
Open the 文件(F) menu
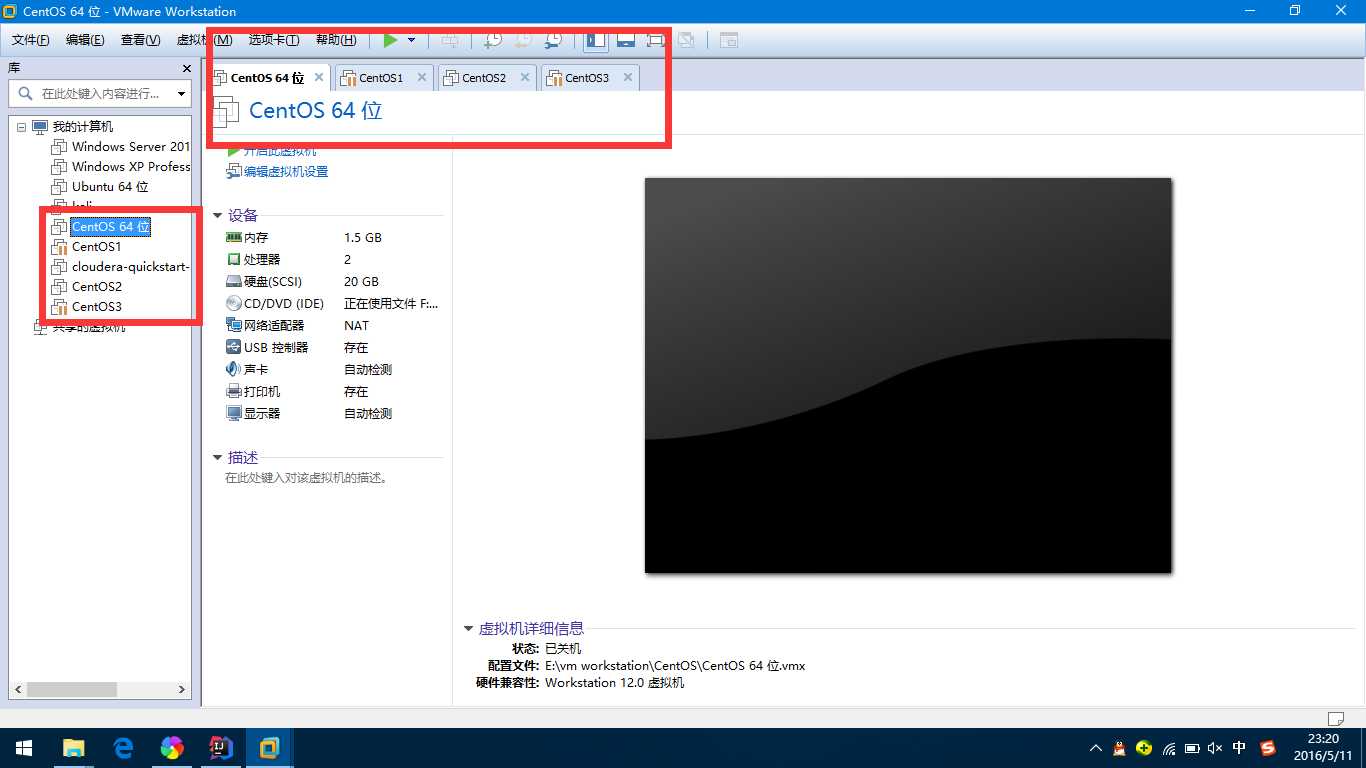31,40
